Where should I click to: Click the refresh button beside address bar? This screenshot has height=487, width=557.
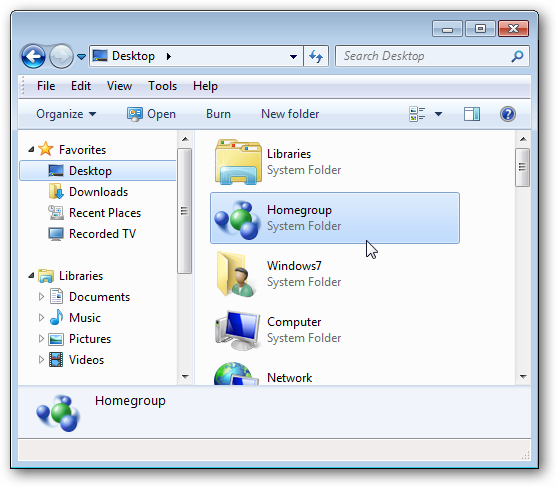(316, 56)
